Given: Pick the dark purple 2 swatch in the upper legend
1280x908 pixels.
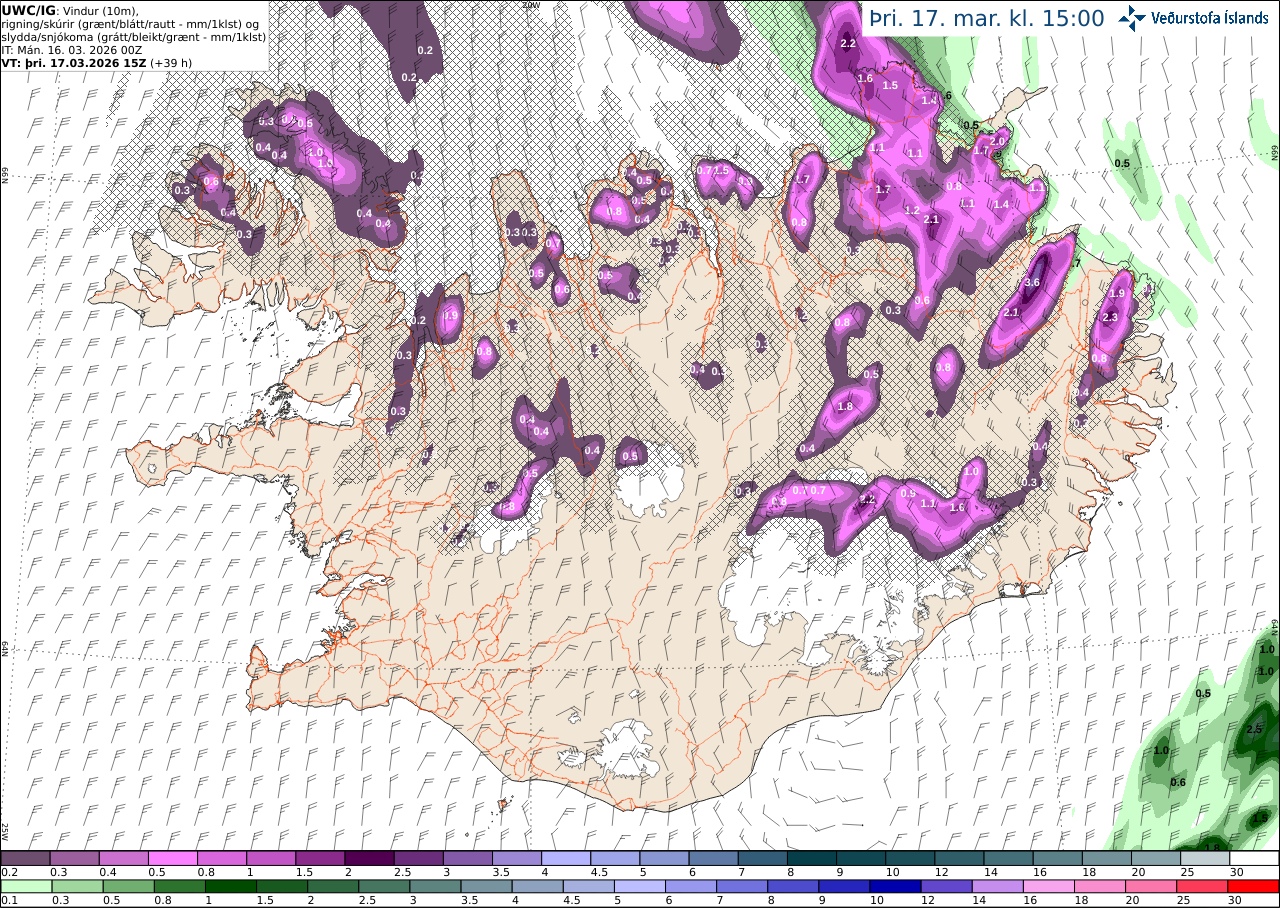Looking at the screenshot, I should coord(369,858).
